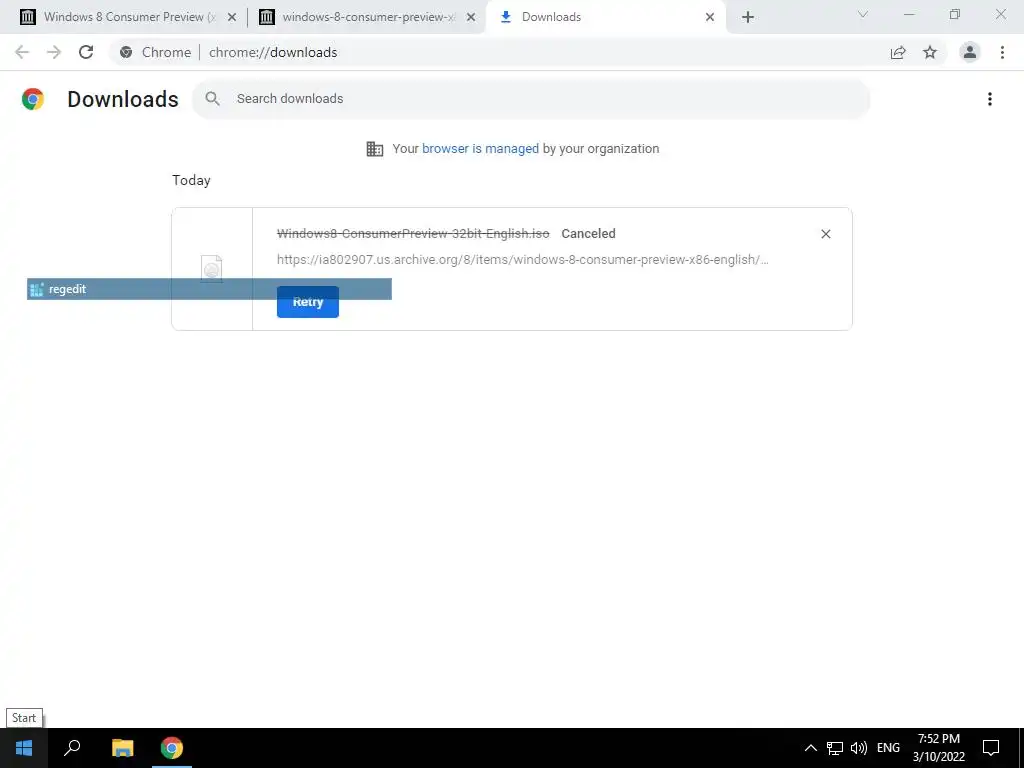Open the Windows Start menu

click(x=24, y=748)
